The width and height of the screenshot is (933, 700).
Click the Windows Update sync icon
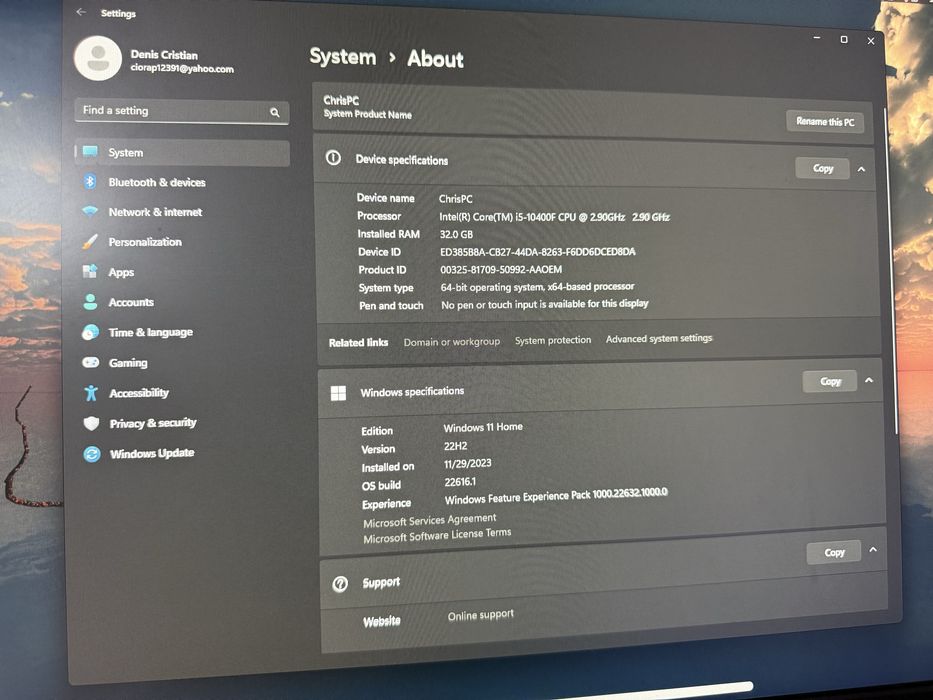[92, 454]
